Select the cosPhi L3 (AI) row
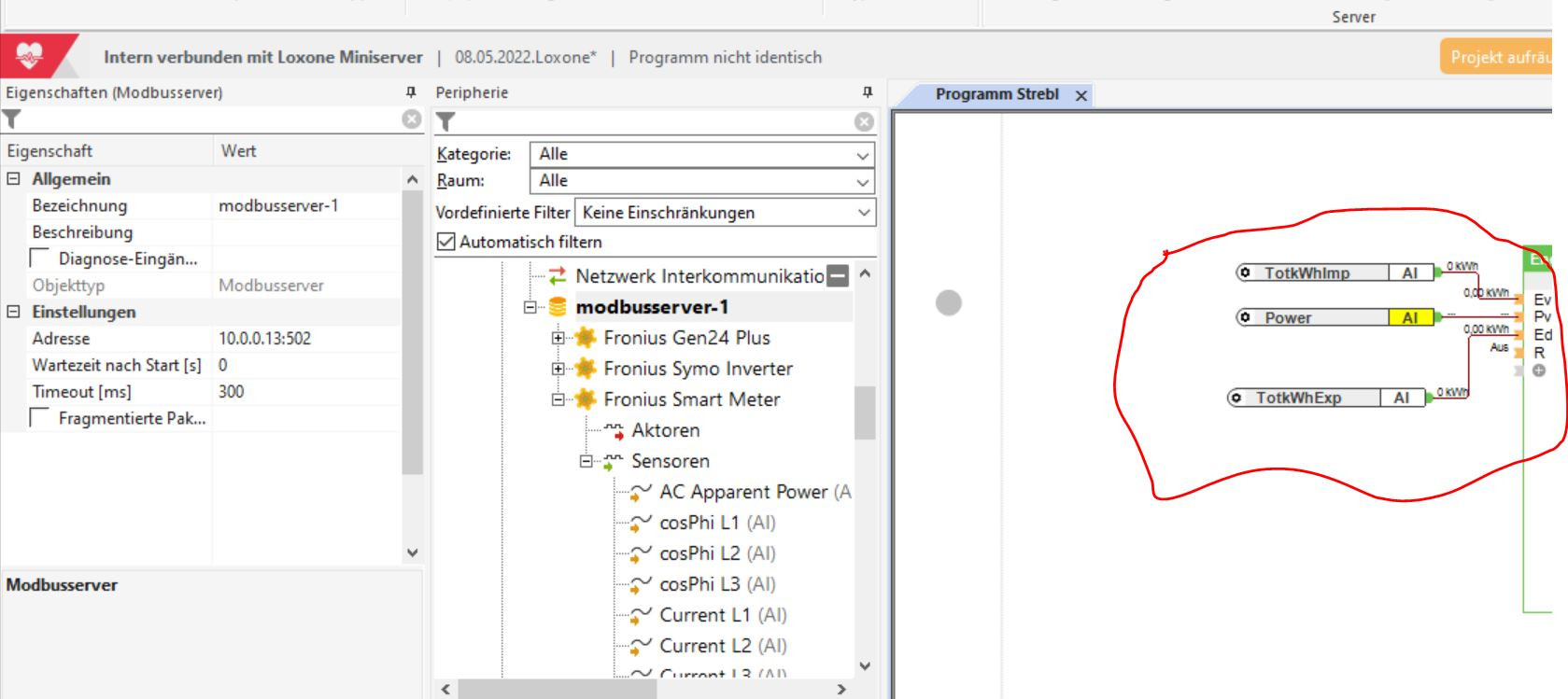Screen dimensions: 1568x699 click(x=717, y=584)
